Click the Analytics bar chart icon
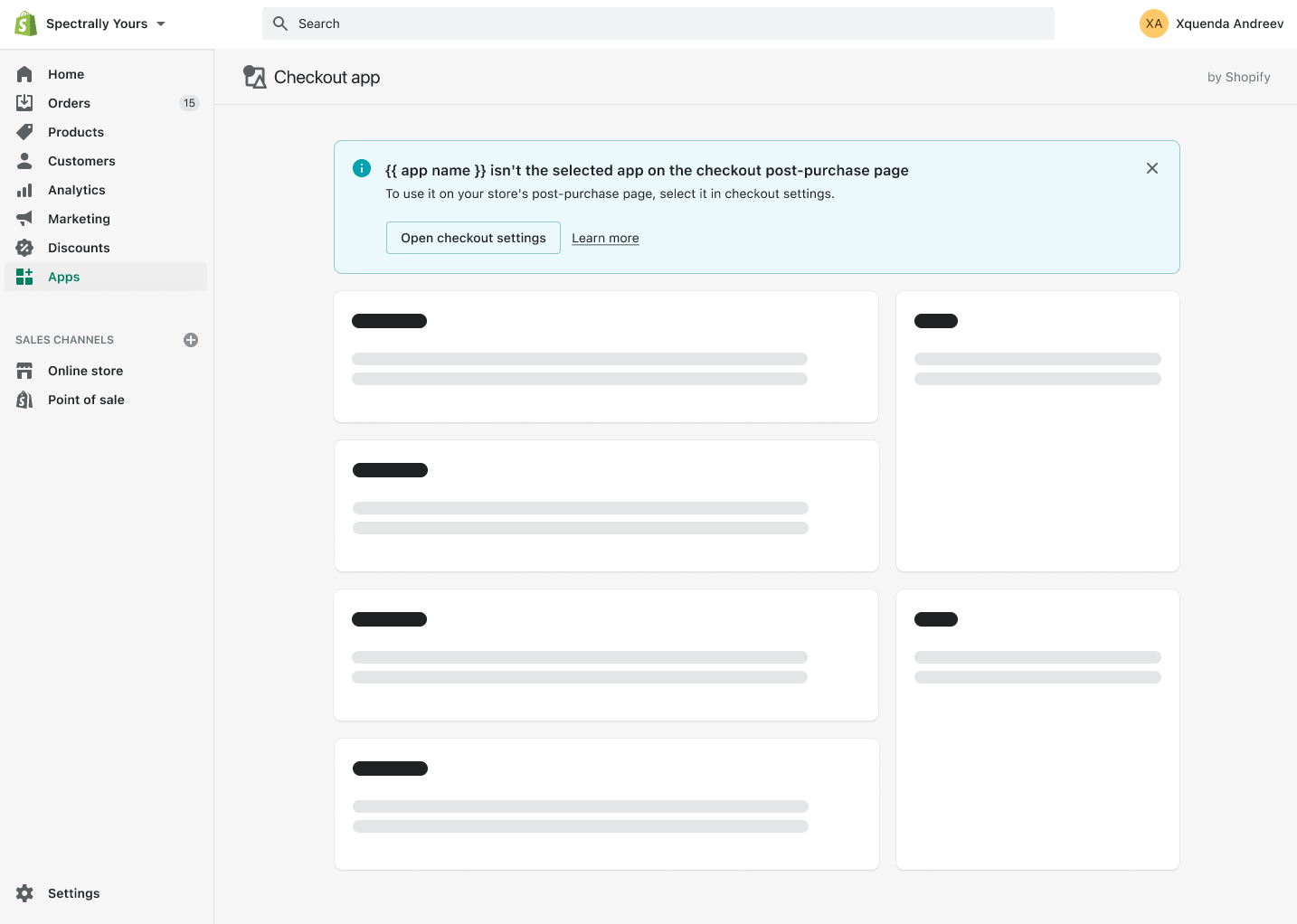The image size is (1297, 924). coord(24,190)
